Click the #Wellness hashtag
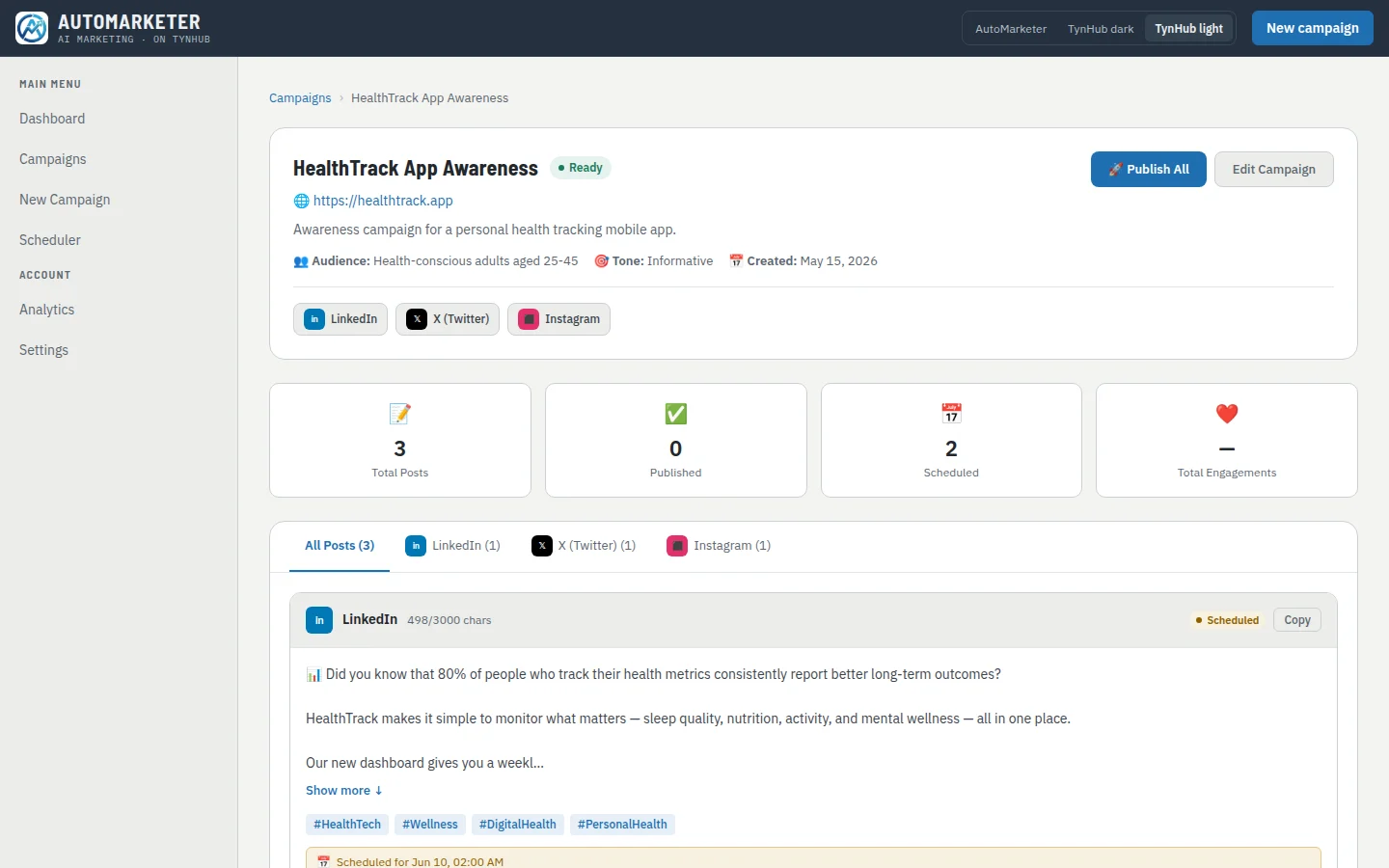Screen dimensions: 1389x868 tap(430, 825)
